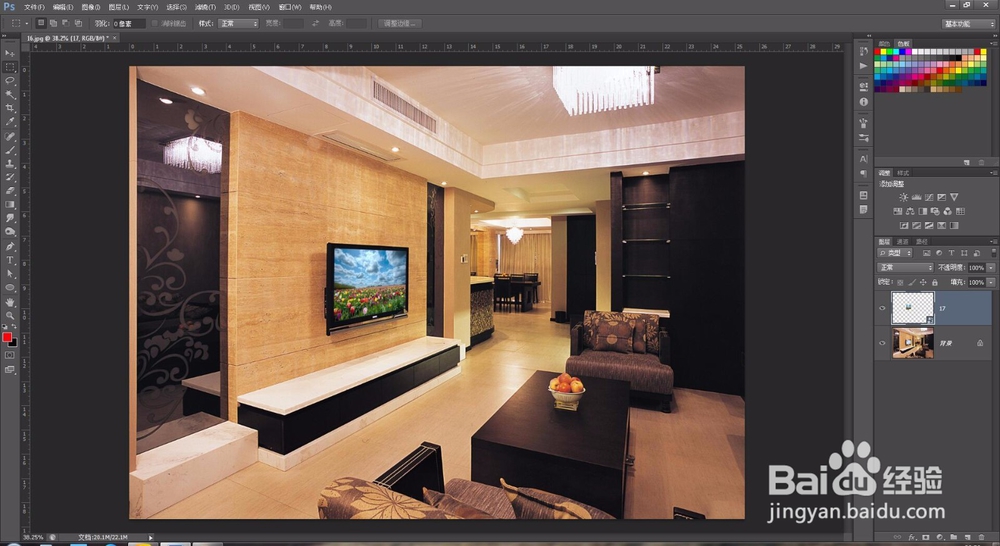Click the Brightness/Contrast adjustment icon
Screen dimensions: 1000x546
click(x=904, y=197)
